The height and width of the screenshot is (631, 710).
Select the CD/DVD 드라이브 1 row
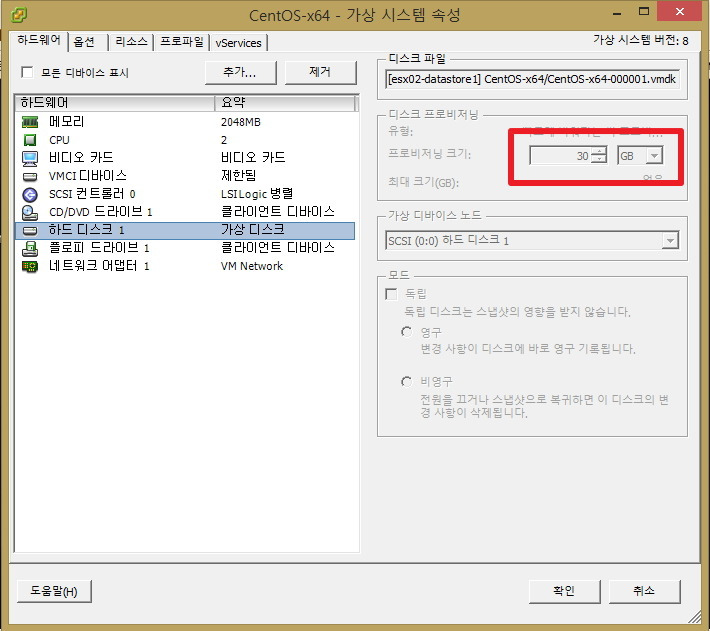pos(185,212)
